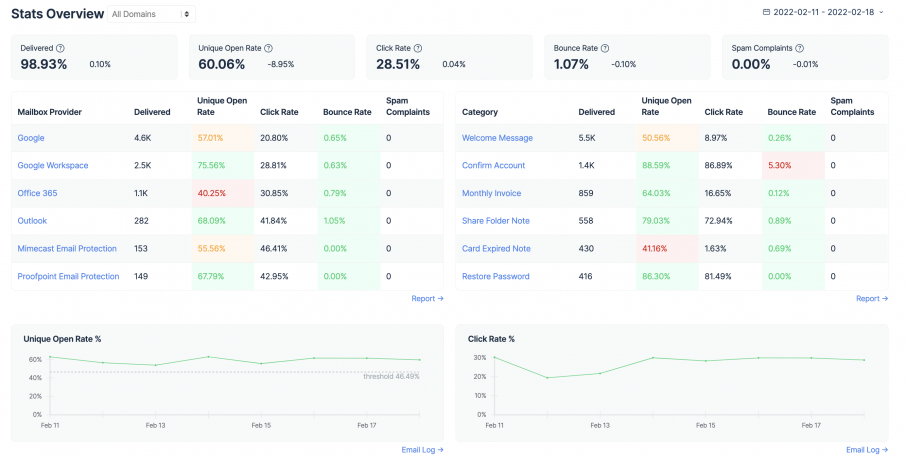
Task: Open the Google mailbox provider link
Action: pyautogui.click(x=31, y=138)
